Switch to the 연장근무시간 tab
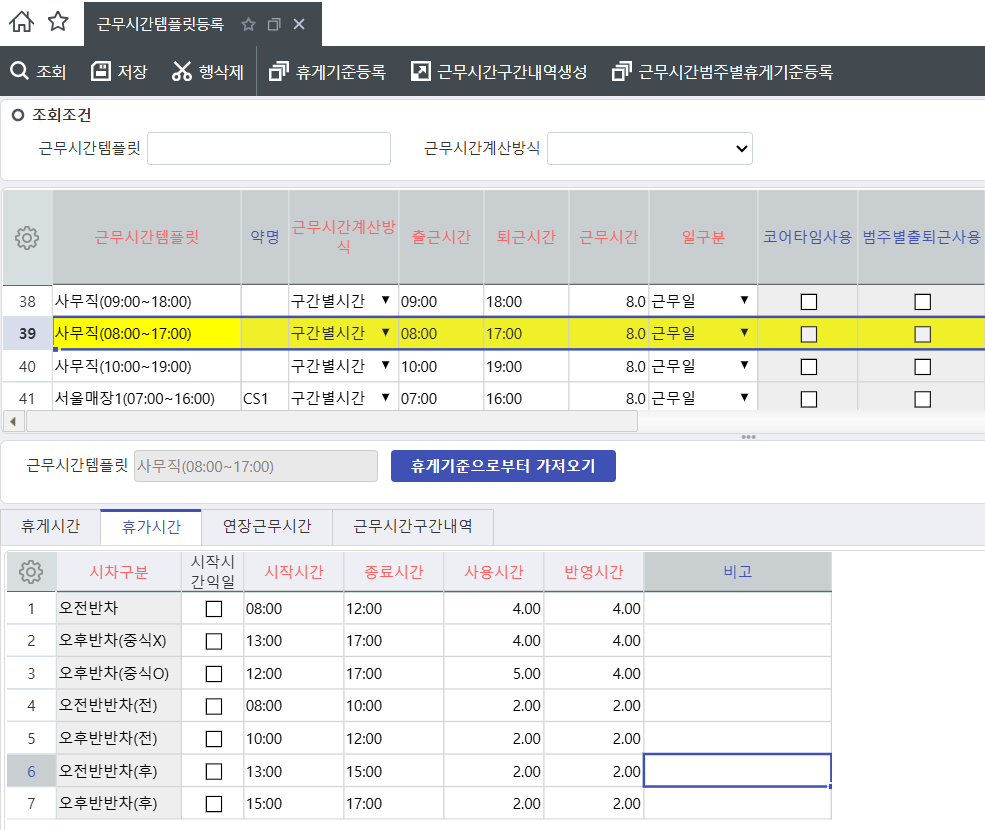 [x=266, y=525]
